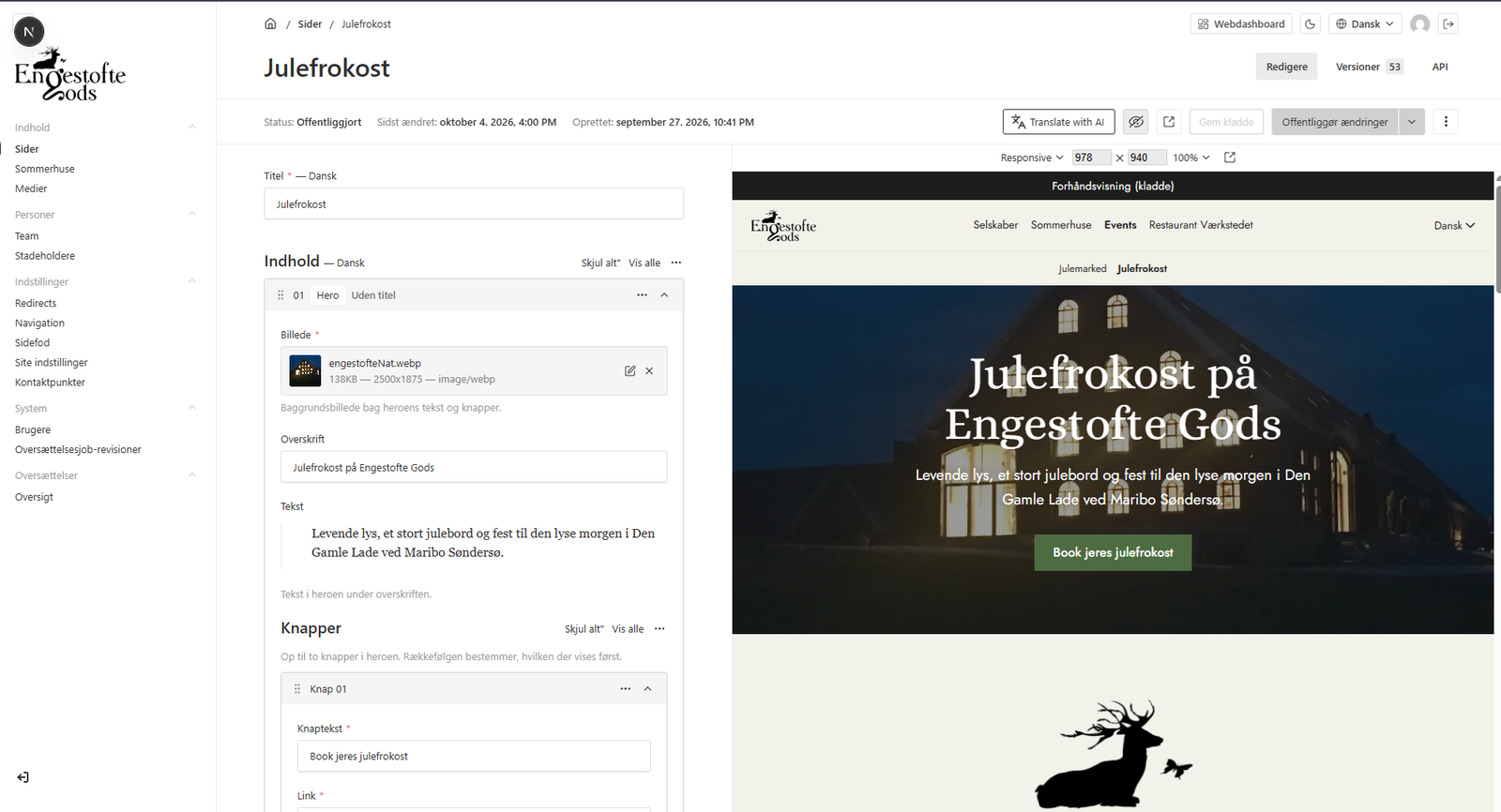
Task: Click the Tekst rich text editor
Action: (x=483, y=543)
